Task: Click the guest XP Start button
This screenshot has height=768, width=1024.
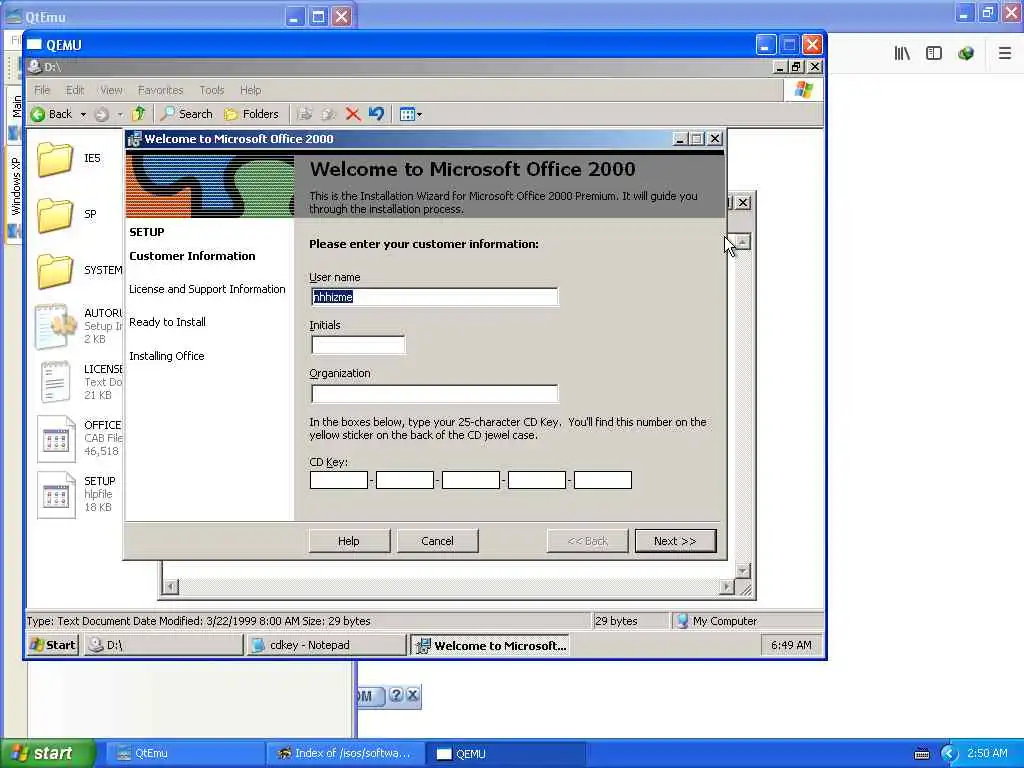Action: (53, 645)
